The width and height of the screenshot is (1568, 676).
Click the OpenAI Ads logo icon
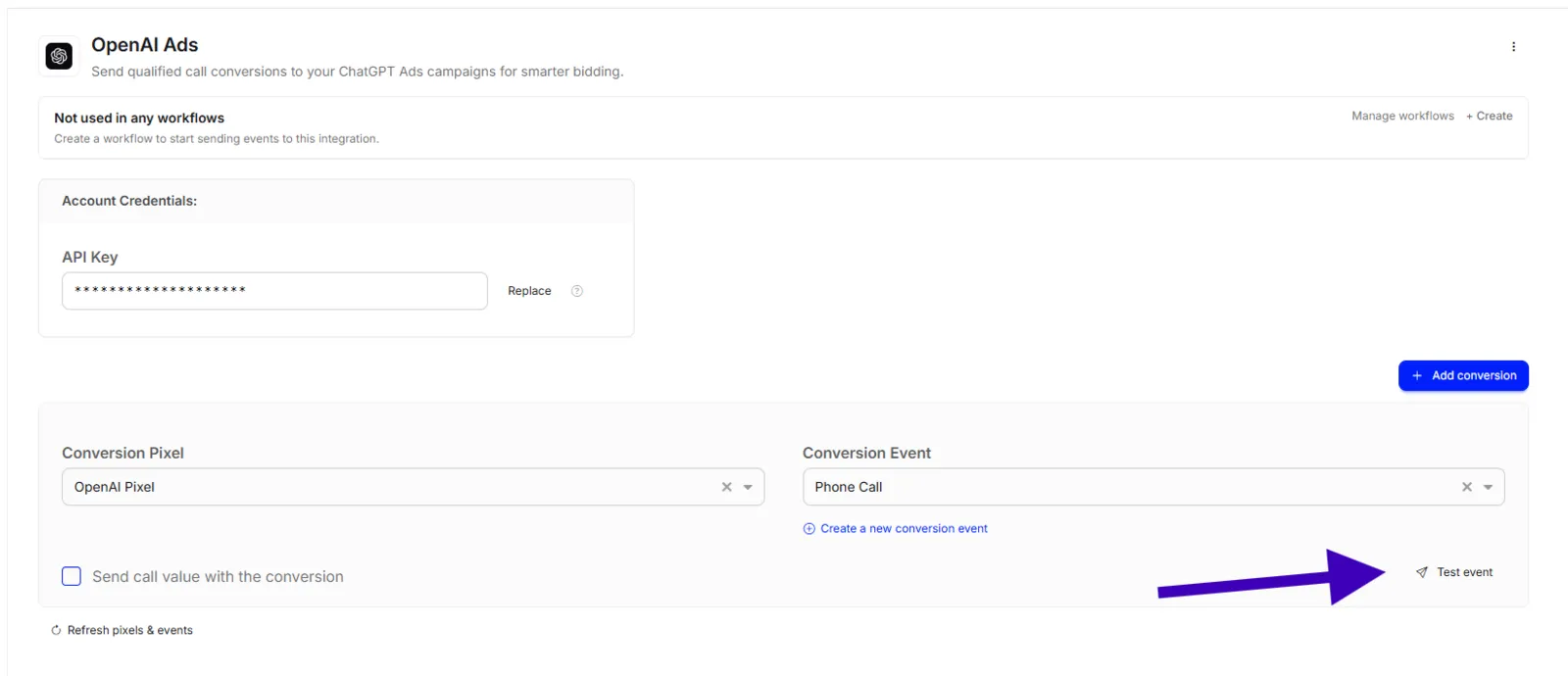pyautogui.click(x=59, y=56)
